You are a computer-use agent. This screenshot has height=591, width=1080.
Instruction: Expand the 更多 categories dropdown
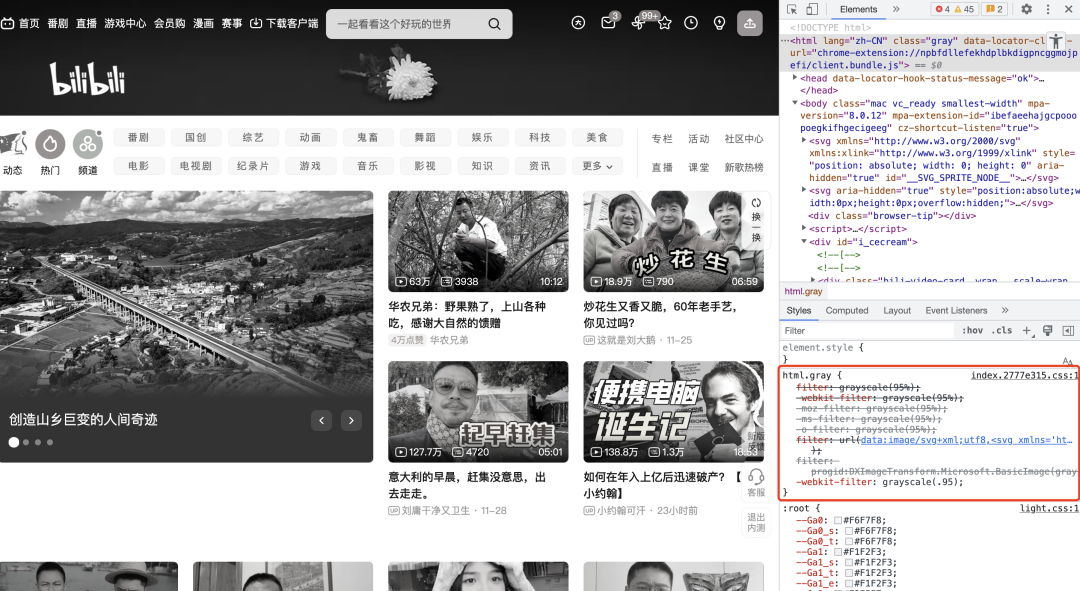597,166
